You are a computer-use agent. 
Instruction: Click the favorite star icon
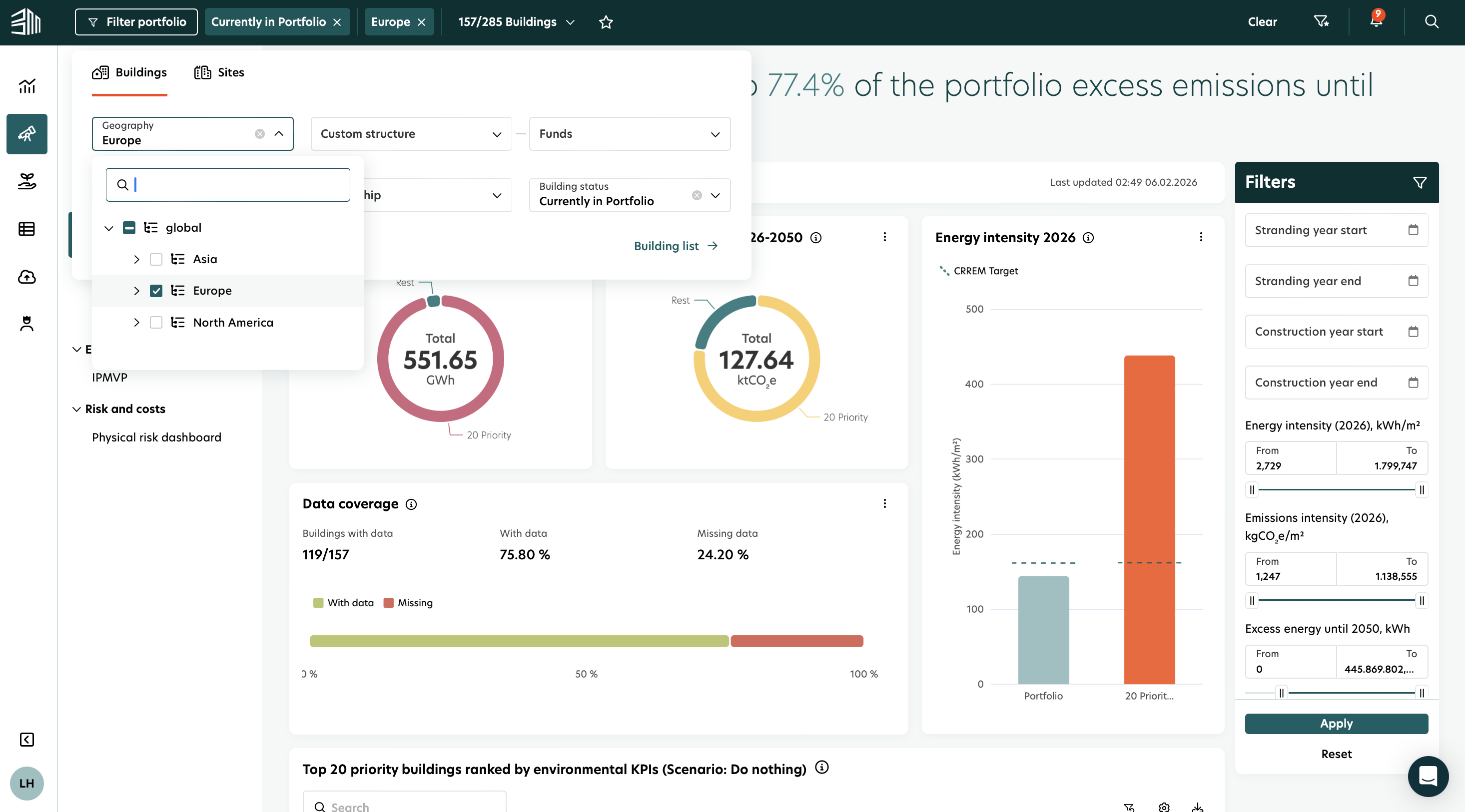[606, 22]
